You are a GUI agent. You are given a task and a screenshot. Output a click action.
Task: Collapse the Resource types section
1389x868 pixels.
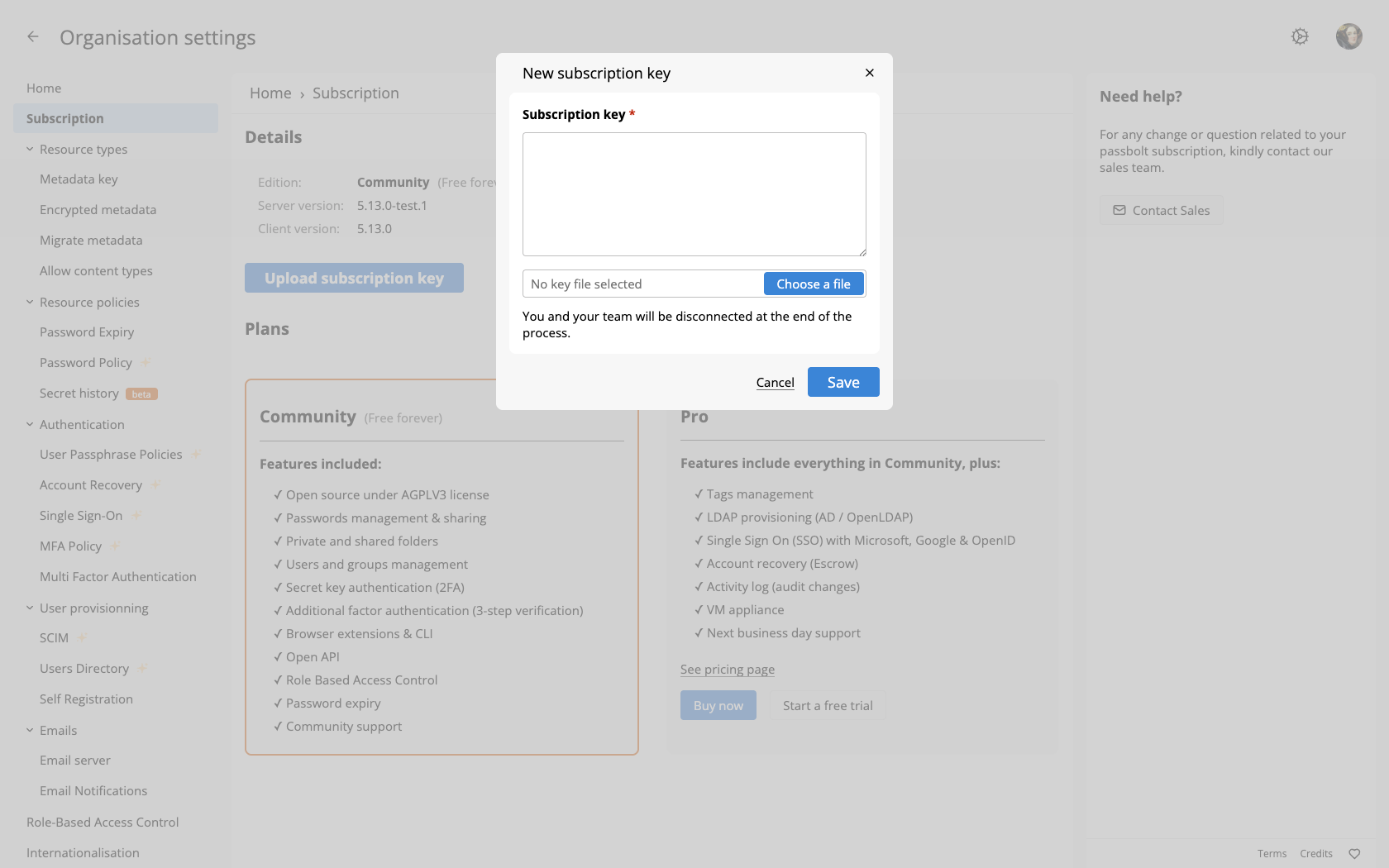click(x=30, y=149)
